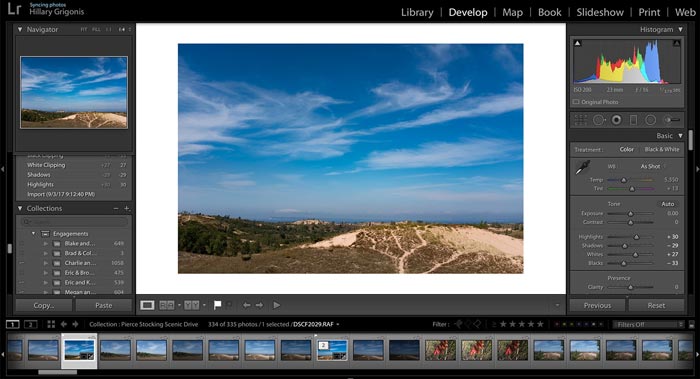Filter by rejected photos flag icon
This screenshot has height=379, width=700.
pyautogui.click(x=477, y=324)
